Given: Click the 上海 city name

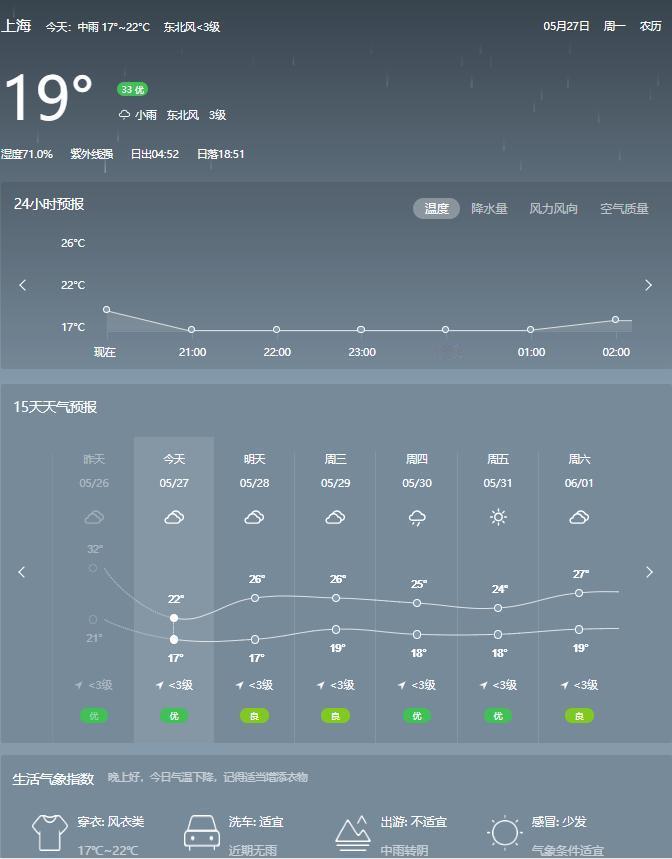Looking at the screenshot, I should (16, 25).
